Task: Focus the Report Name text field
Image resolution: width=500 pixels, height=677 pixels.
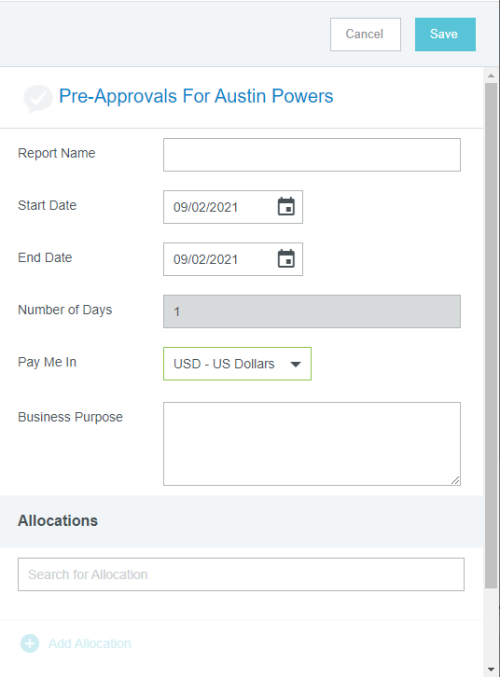Action: coord(312,155)
